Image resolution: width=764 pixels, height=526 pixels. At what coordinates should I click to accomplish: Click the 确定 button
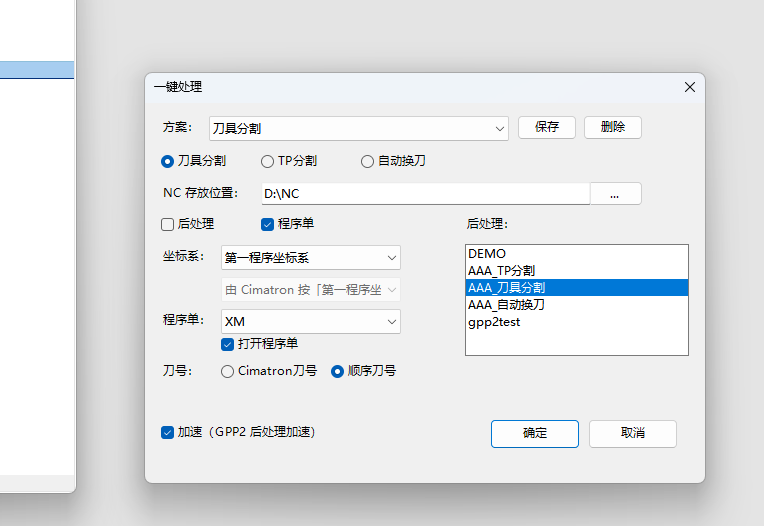coord(535,433)
